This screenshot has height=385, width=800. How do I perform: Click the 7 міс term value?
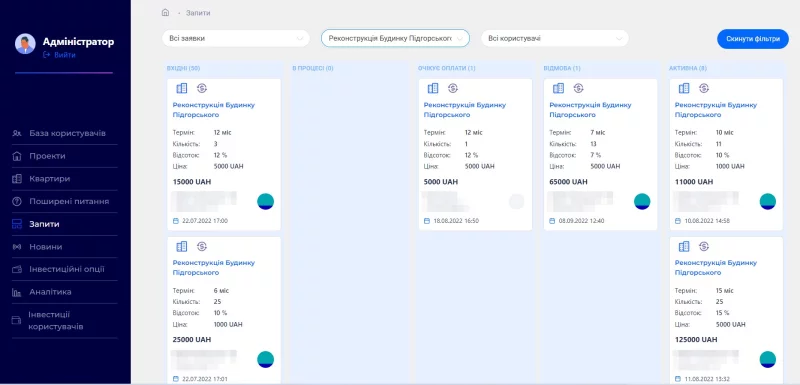[x=597, y=133]
